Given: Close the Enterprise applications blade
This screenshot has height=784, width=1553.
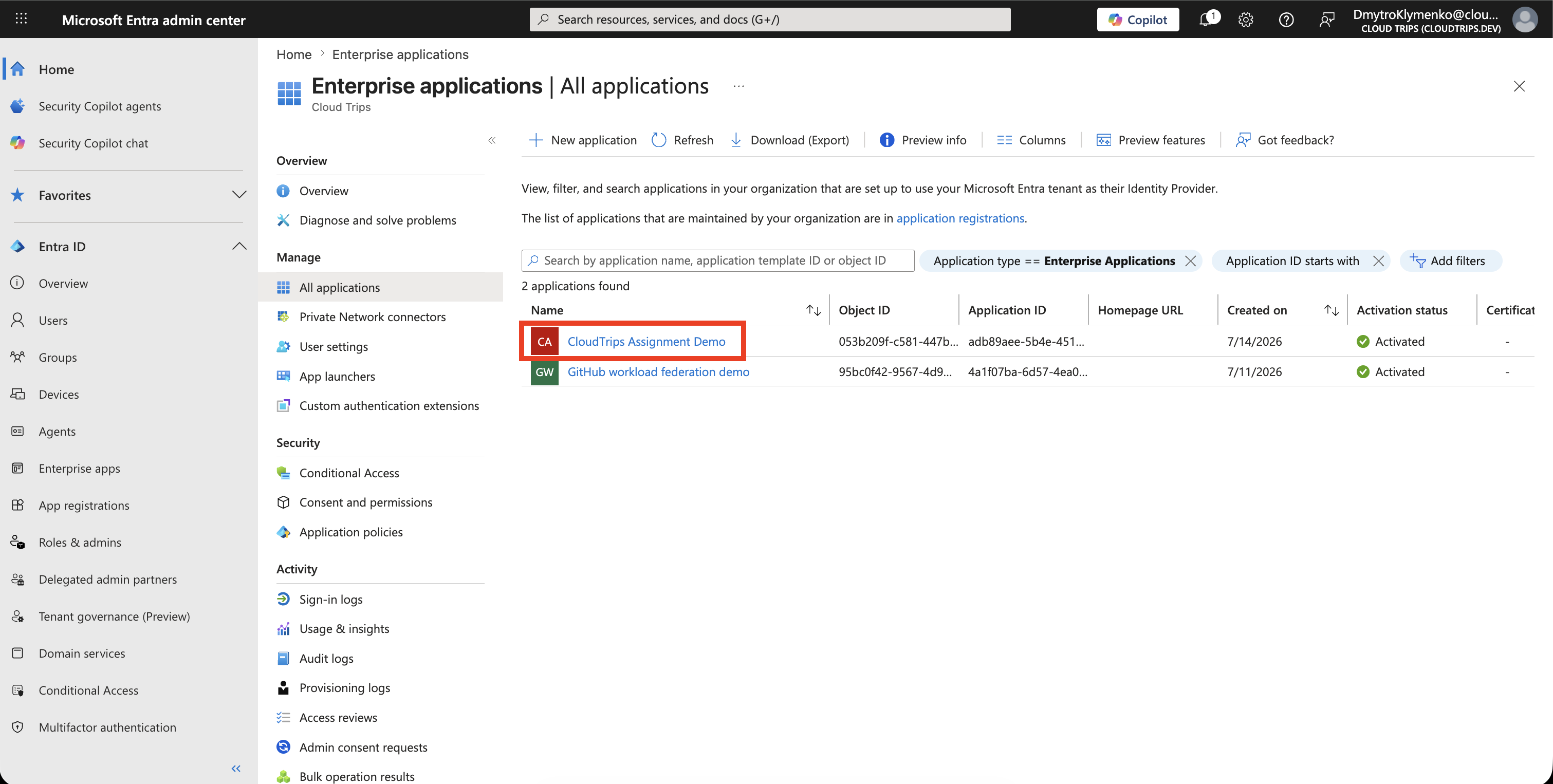Looking at the screenshot, I should (x=1519, y=86).
